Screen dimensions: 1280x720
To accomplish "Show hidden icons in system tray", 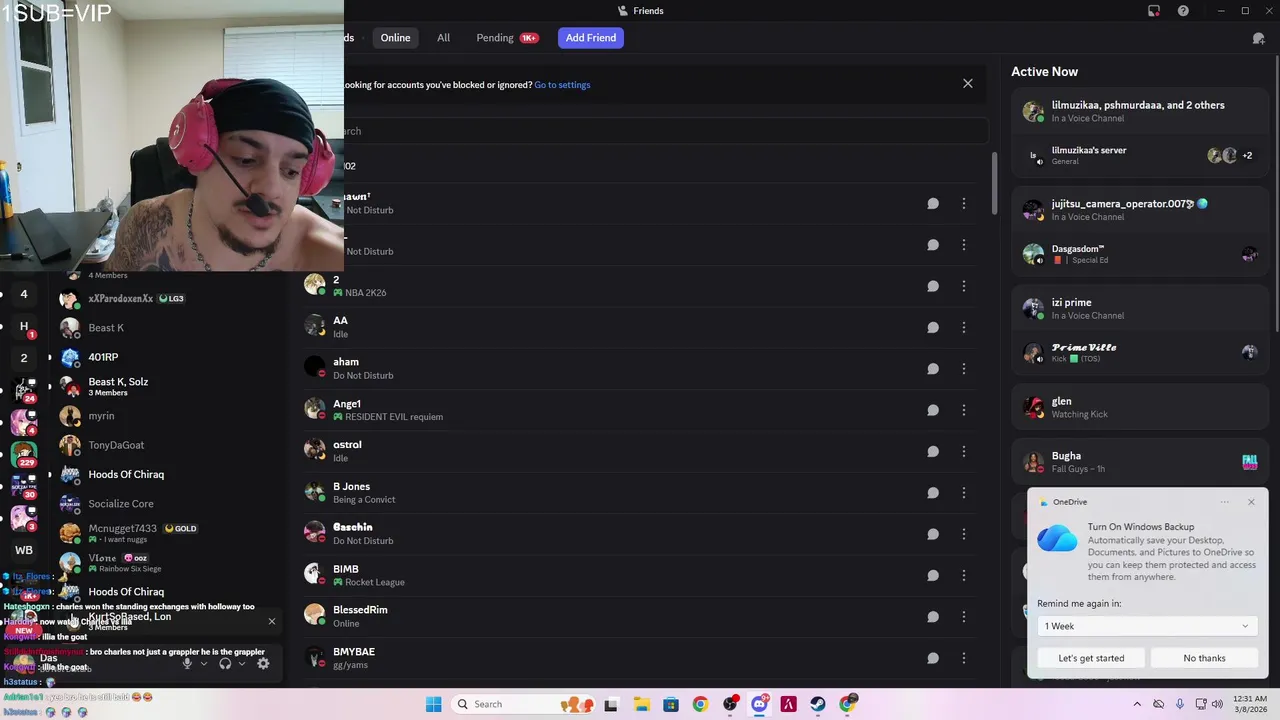I will tap(1138, 704).
